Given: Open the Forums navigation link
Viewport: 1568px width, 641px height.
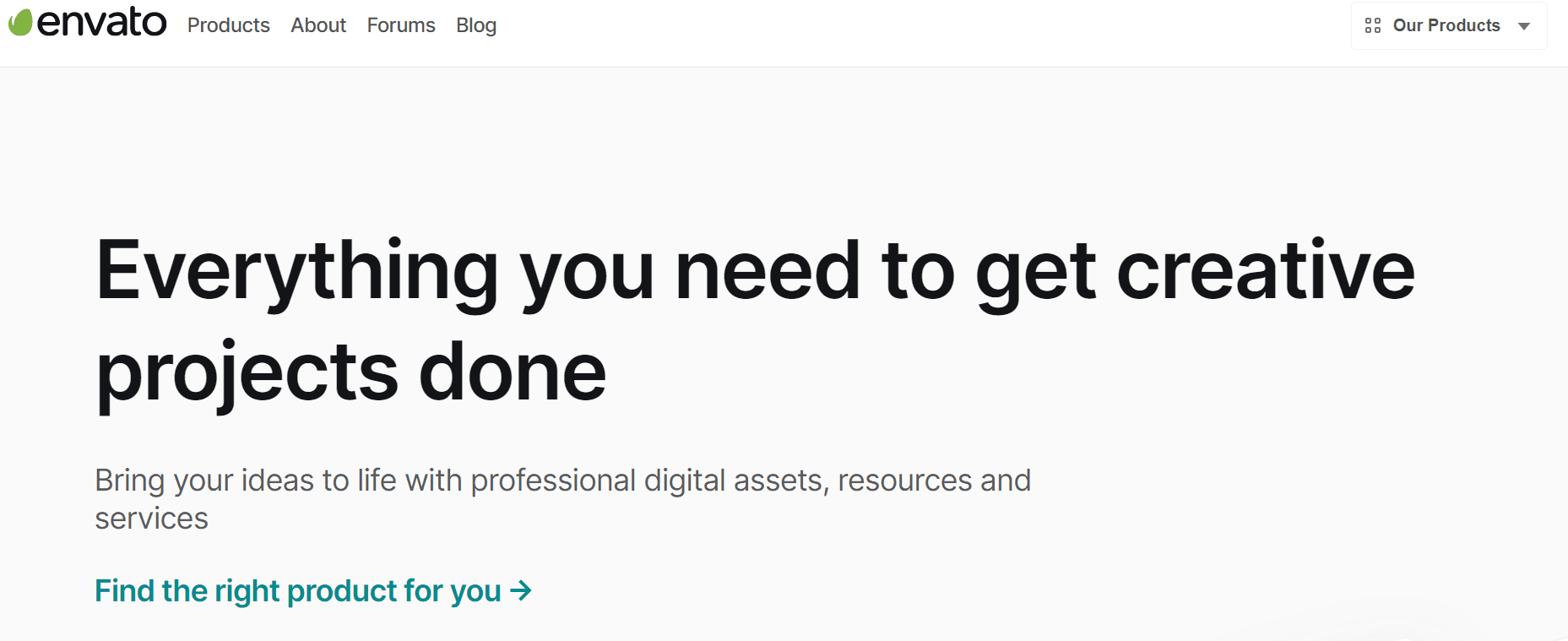Looking at the screenshot, I should (x=401, y=25).
